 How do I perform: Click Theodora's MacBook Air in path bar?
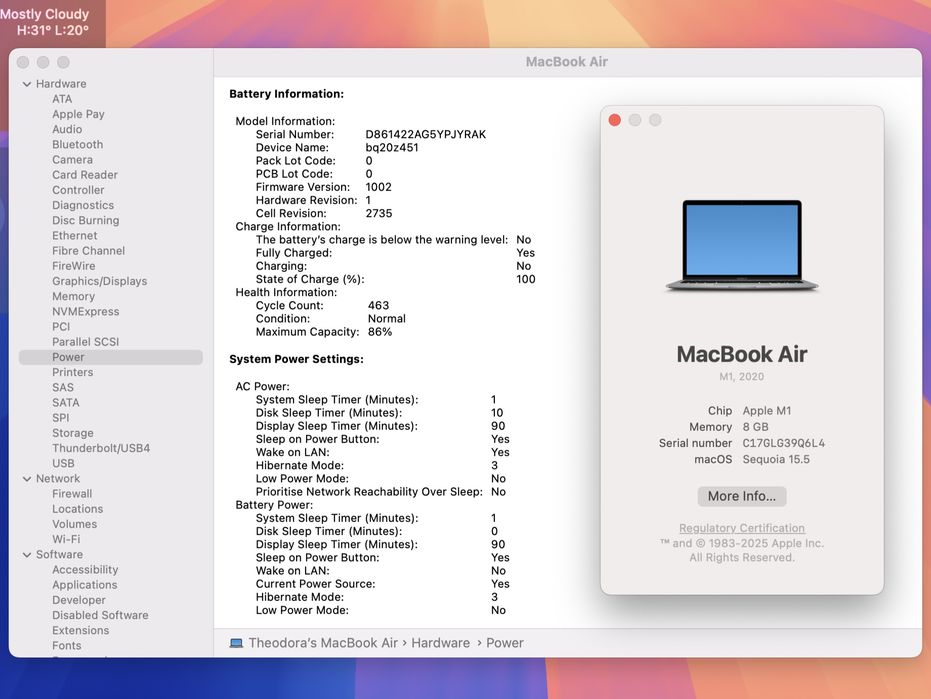(322, 643)
